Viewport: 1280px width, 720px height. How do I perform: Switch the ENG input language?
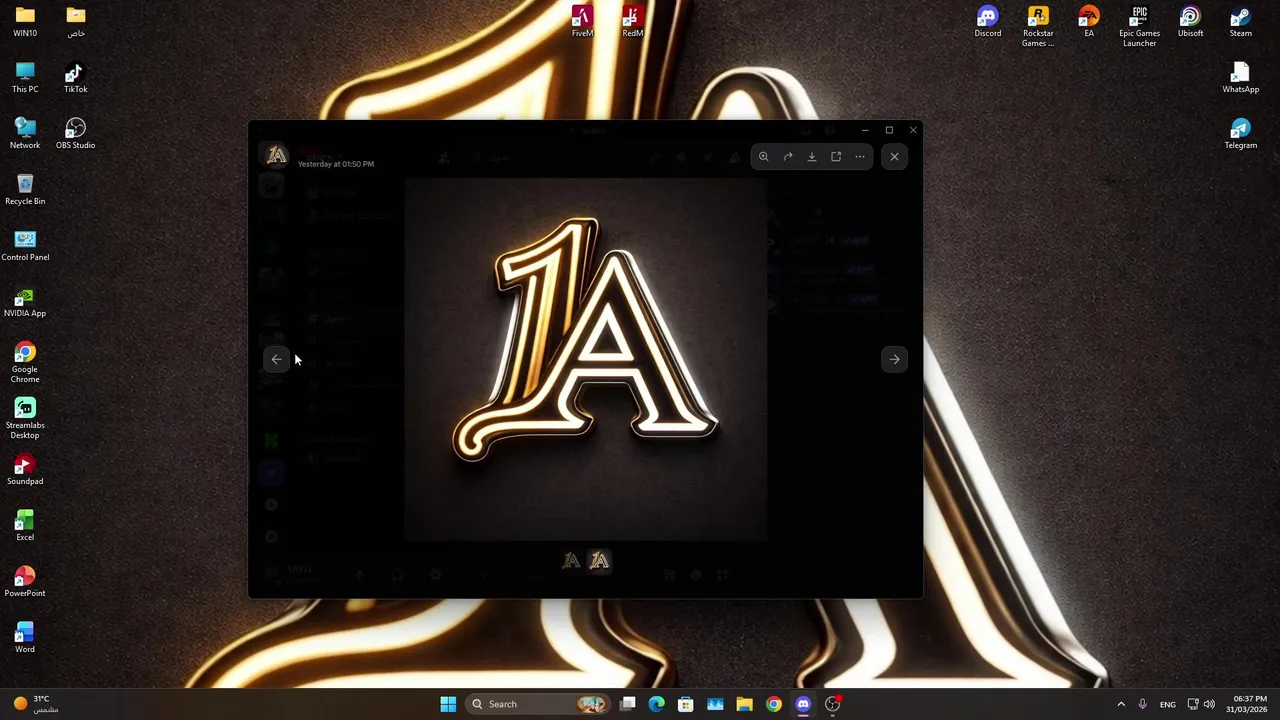[x=1168, y=704]
